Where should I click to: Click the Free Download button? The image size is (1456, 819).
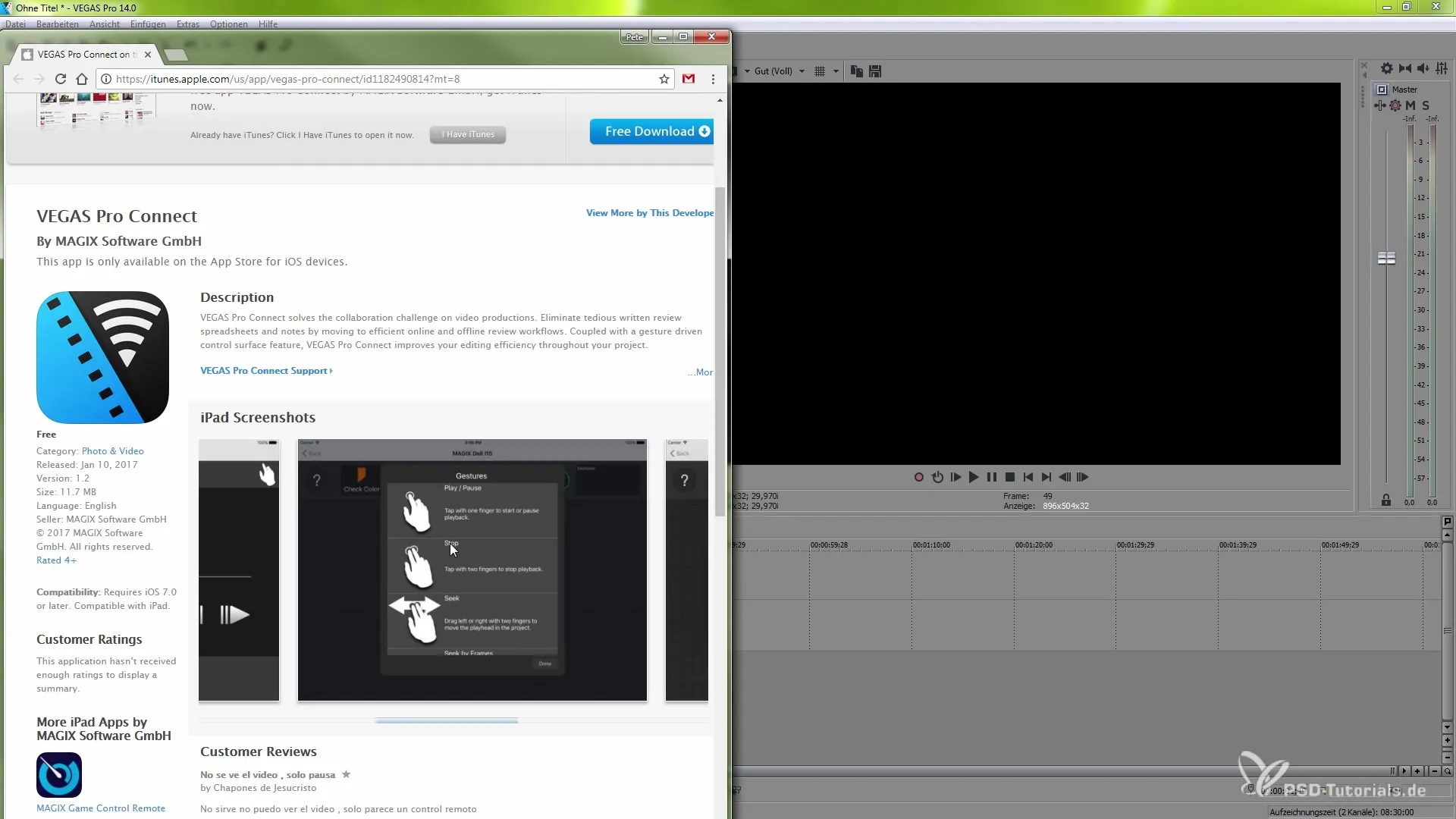tap(651, 131)
